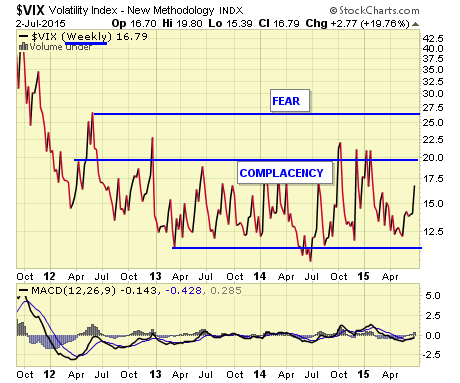This screenshot has height=383, width=460.
Task: Select the COMPLACENCY annotation box
Action: click(x=285, y=173)
